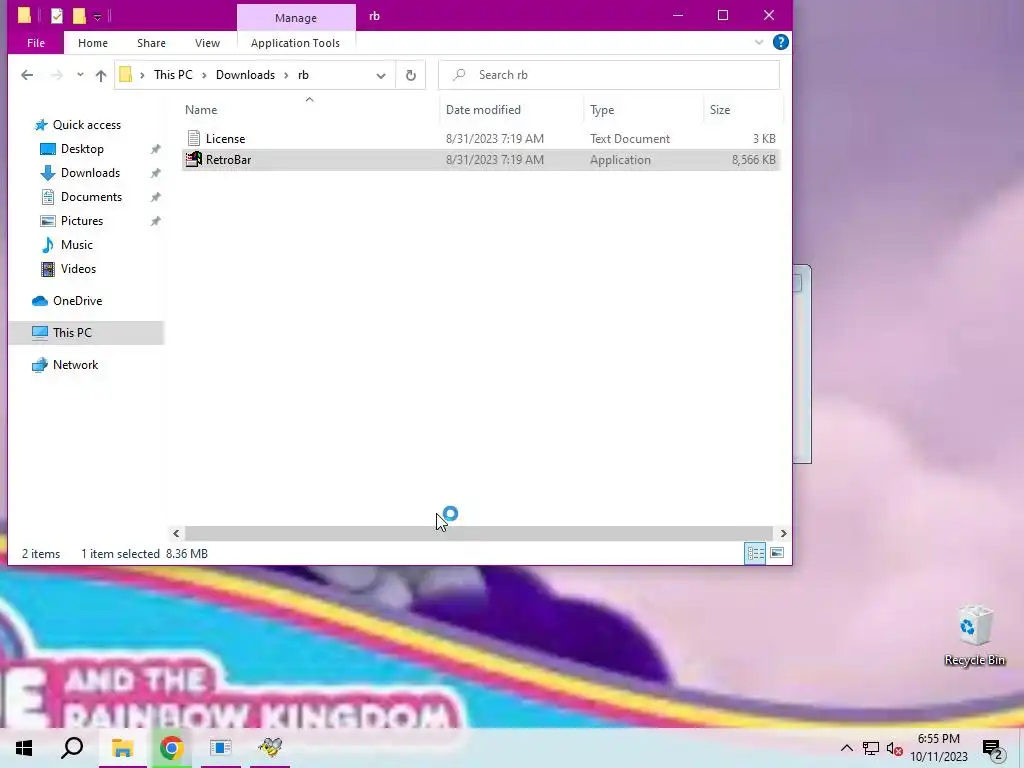1024x768 pixels.
Task: Switch to Large icons view layout
Action: pos(777,553)
